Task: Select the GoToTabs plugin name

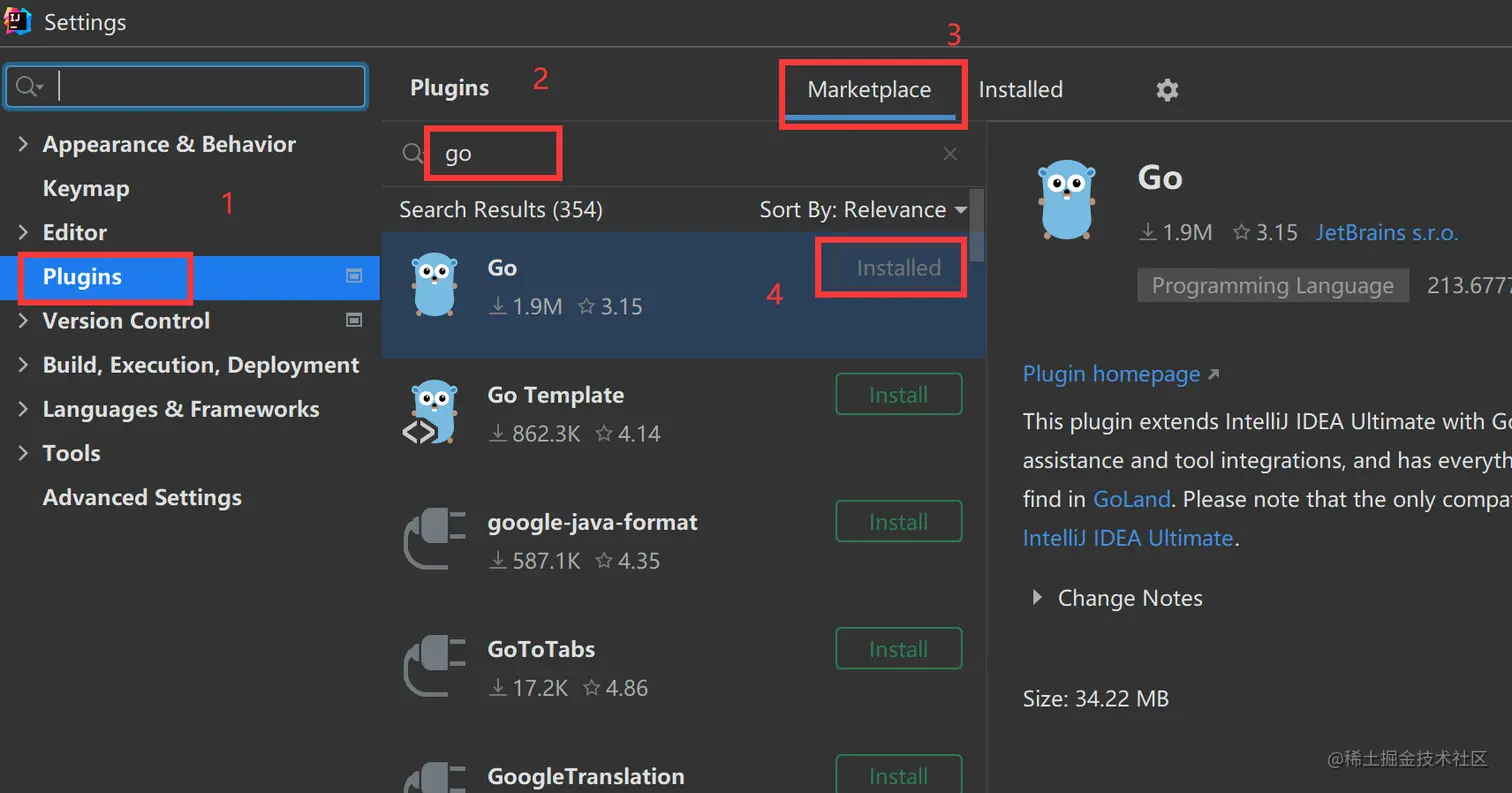Action: point(541,649)
